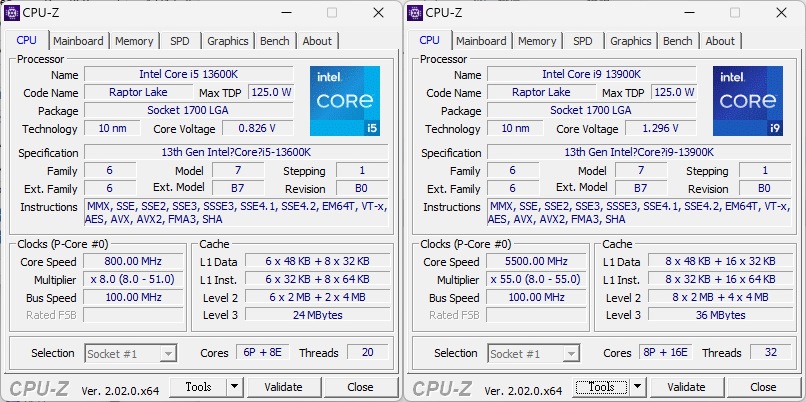The image size is (806, 402).
Task: Switch to SPD tab in left window
Action: [x=179, y=41]
